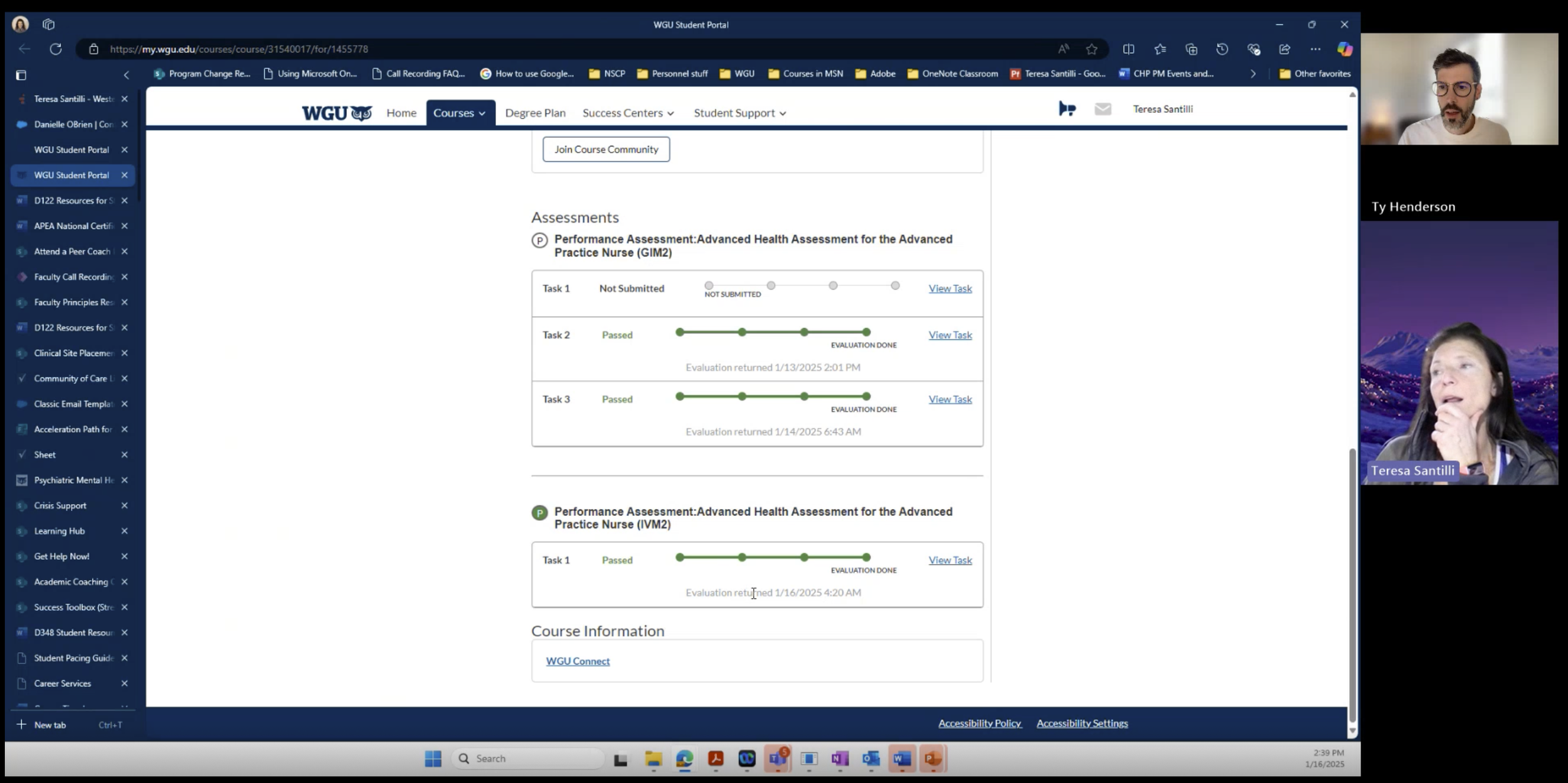
Task: Open the WGU Connect link
Action: click(578, 661)
